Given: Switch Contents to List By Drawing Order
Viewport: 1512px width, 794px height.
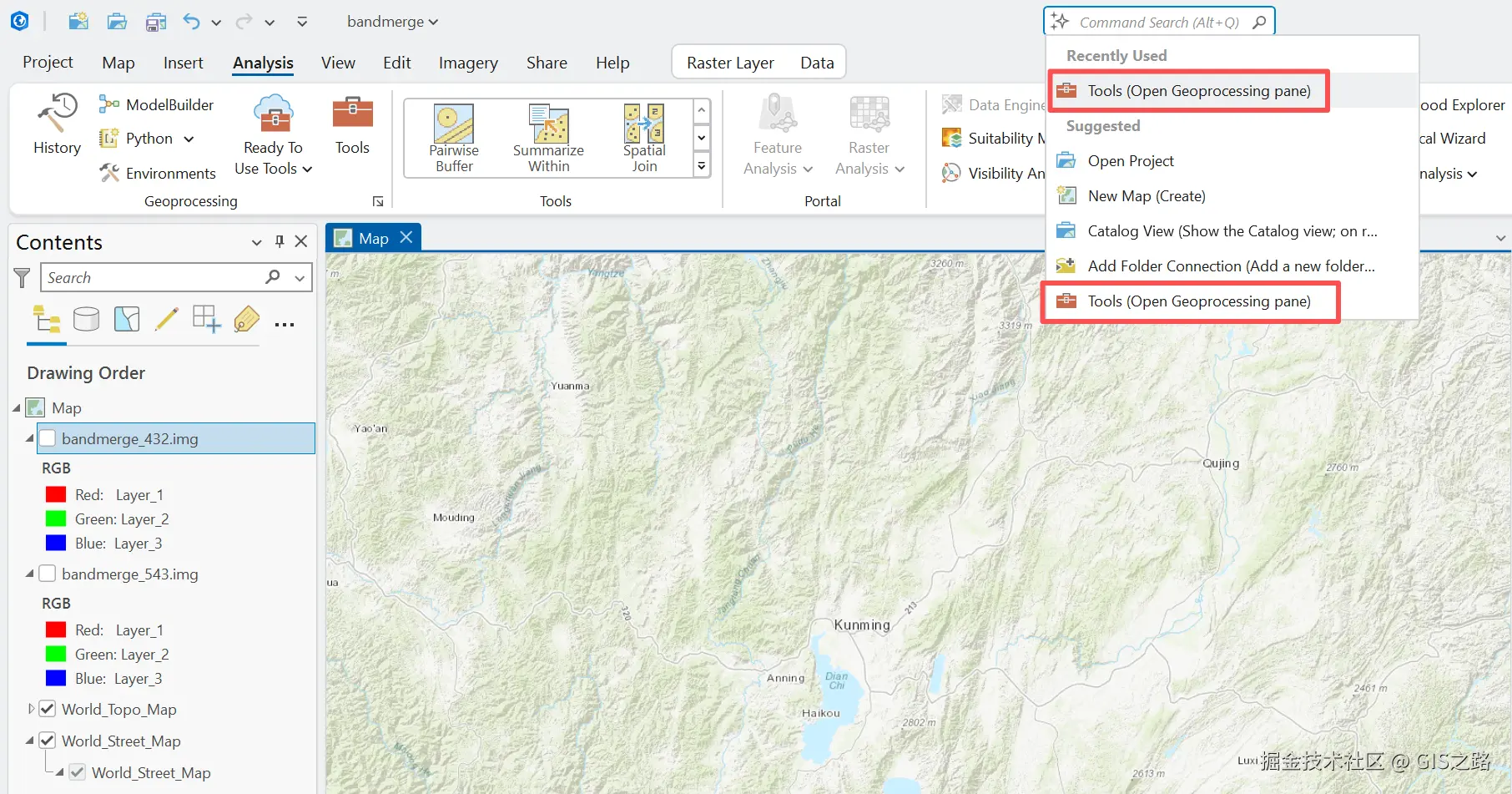Looking at the screenshot, I should point(47,319).
